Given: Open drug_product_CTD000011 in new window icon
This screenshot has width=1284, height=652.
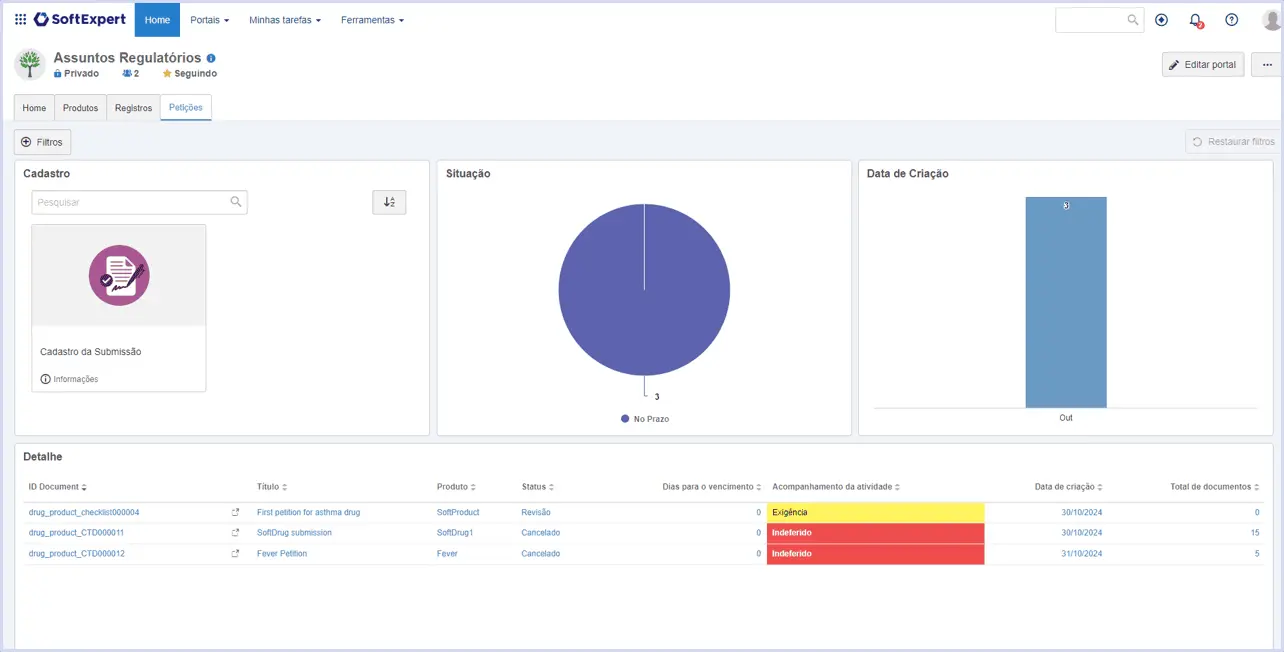Looking at the screenshot, I should point(235,533).
